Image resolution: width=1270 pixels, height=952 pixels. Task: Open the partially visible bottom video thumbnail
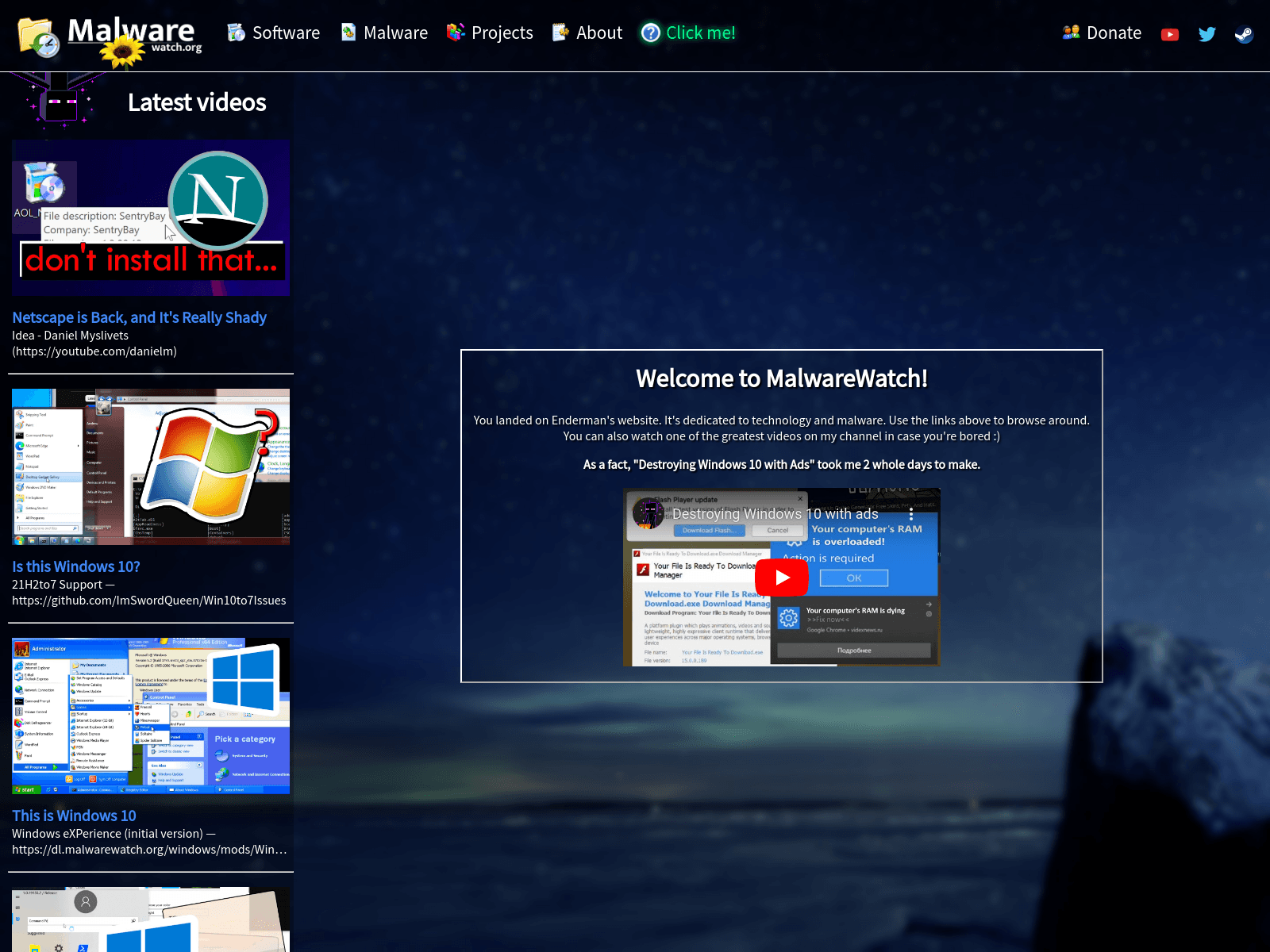pos(151,919)
